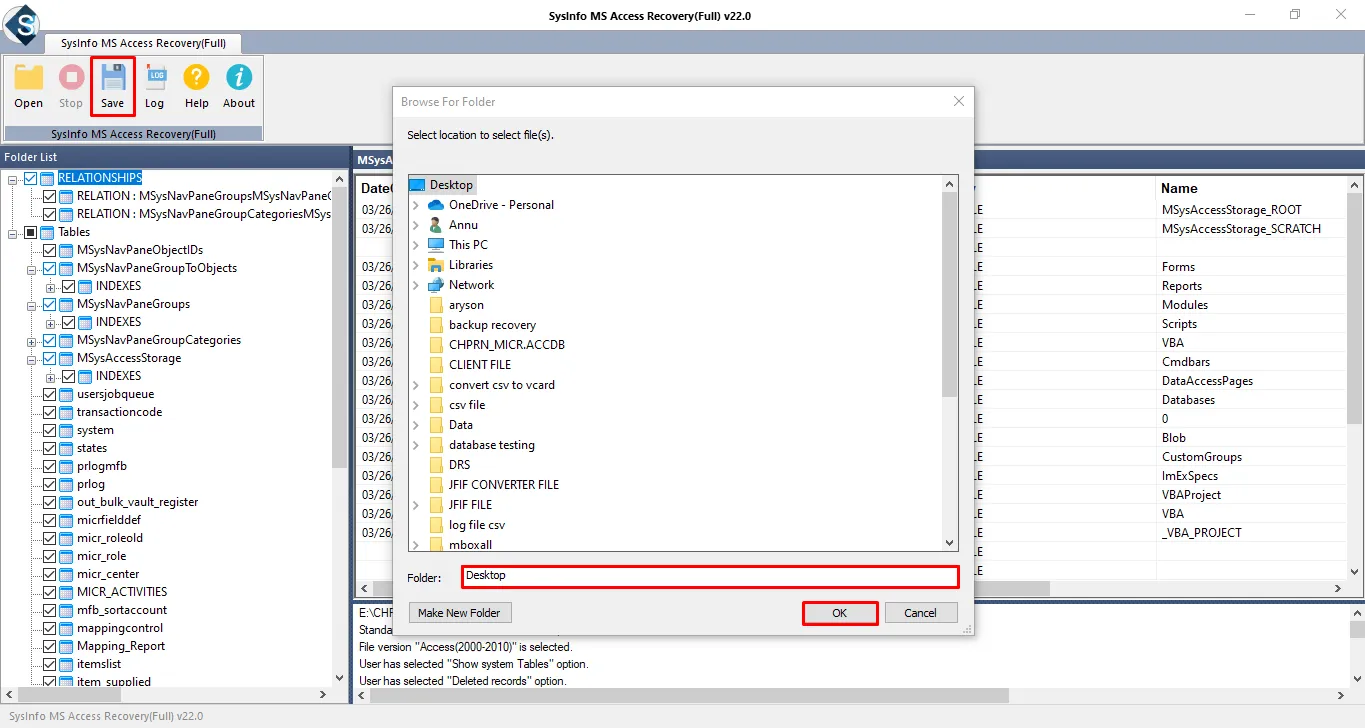Open the About info icon
The height and width of the screenshot is (728, 1365).
click(239, 78)
